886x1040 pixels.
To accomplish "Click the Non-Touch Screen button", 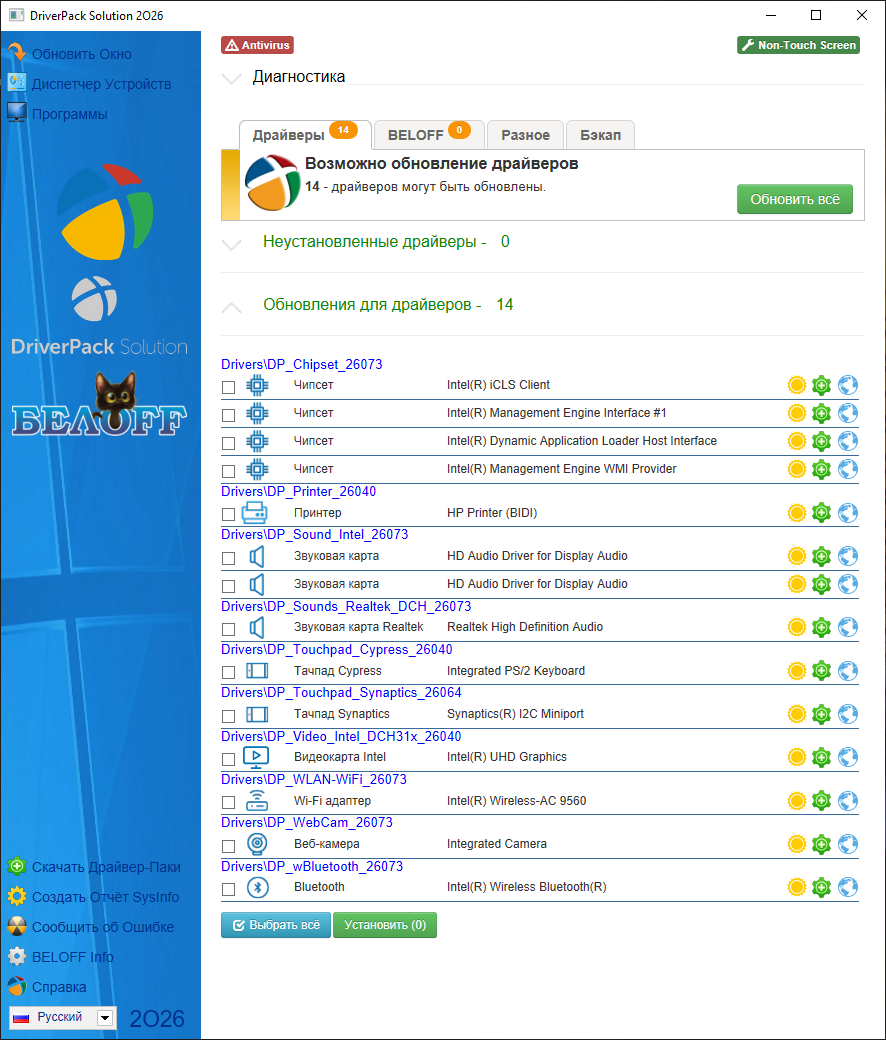I will [x=798, y=45].
